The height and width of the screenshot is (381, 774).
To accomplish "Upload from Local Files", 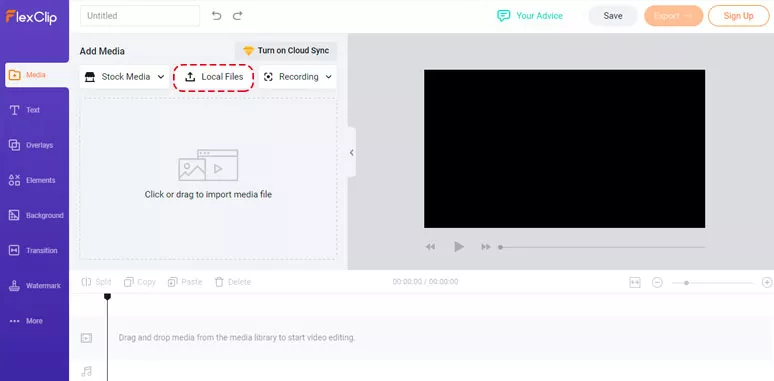I will (214, 77).
